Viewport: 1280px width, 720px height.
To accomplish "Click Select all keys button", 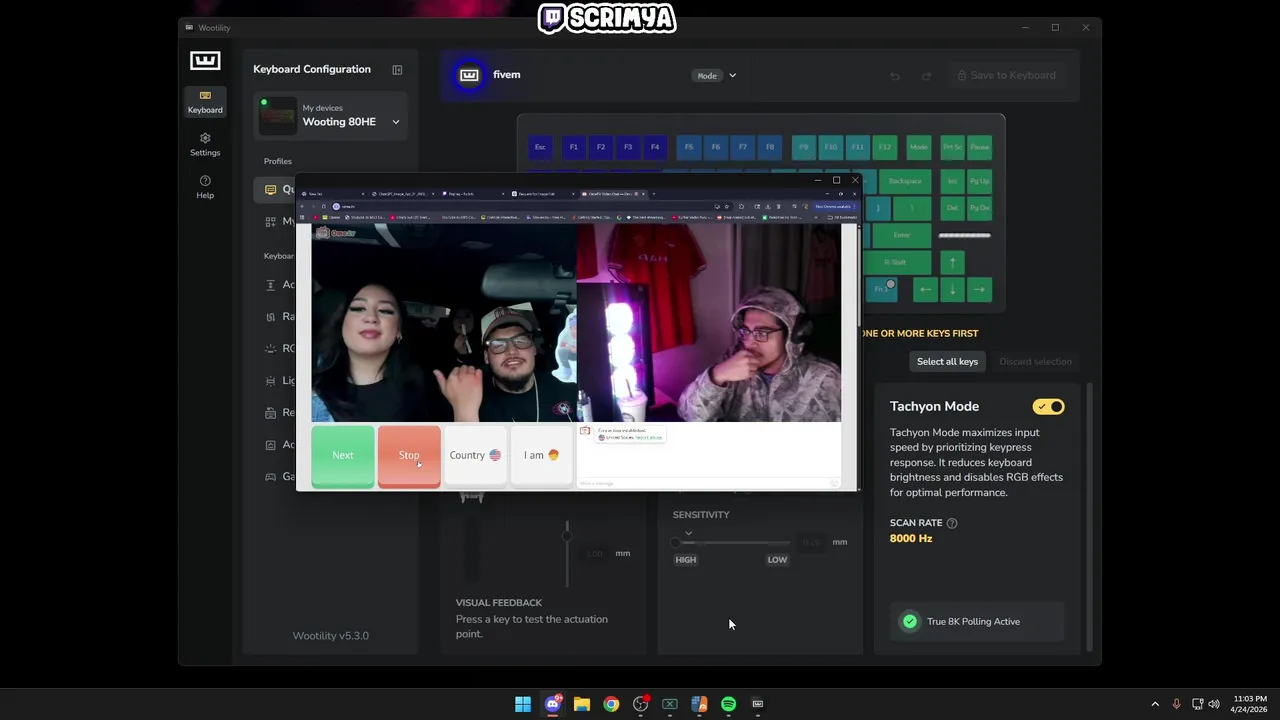I will 947,361.
